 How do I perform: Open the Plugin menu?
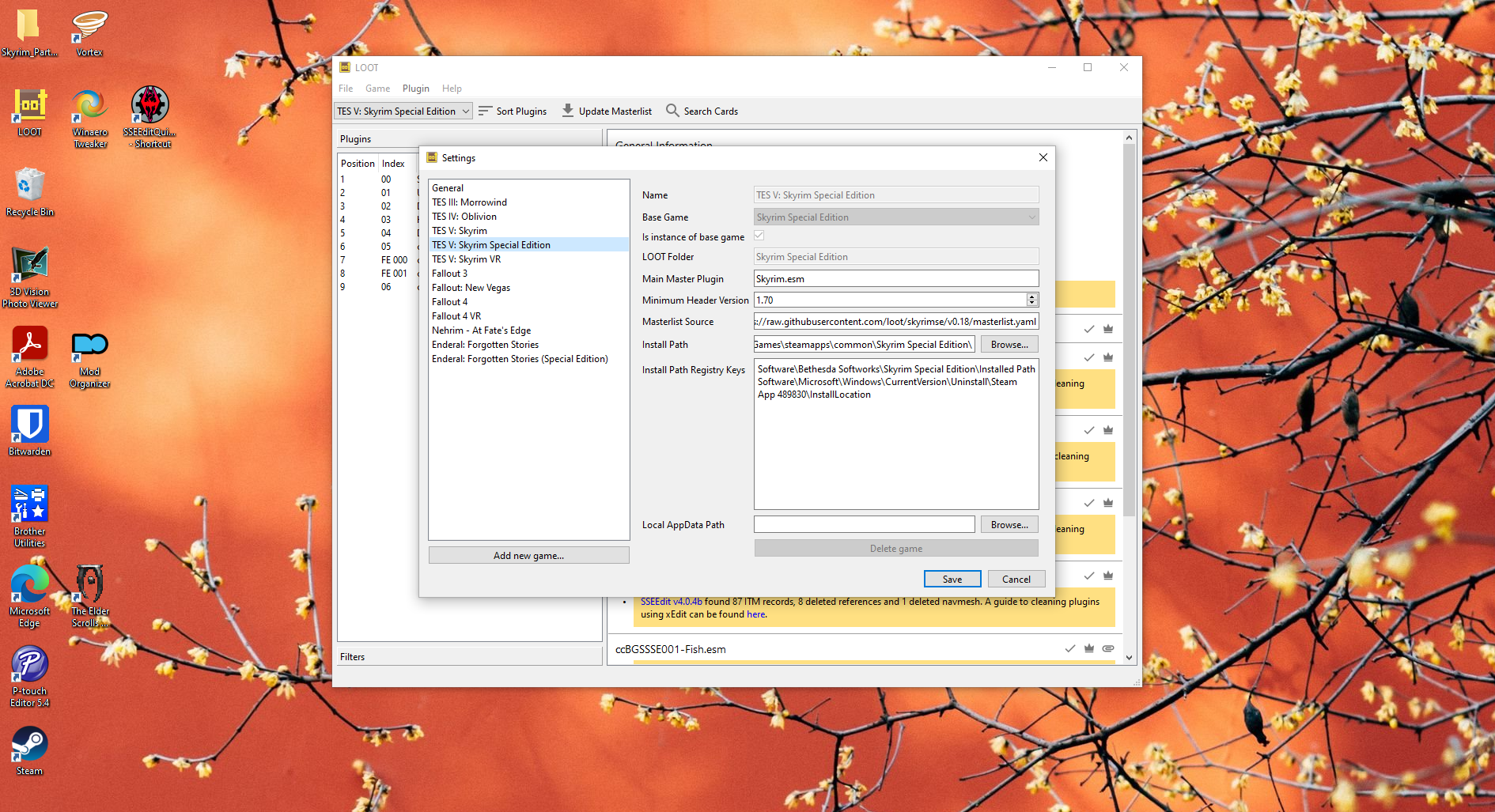pyautogui.click(x=415, y=89)
